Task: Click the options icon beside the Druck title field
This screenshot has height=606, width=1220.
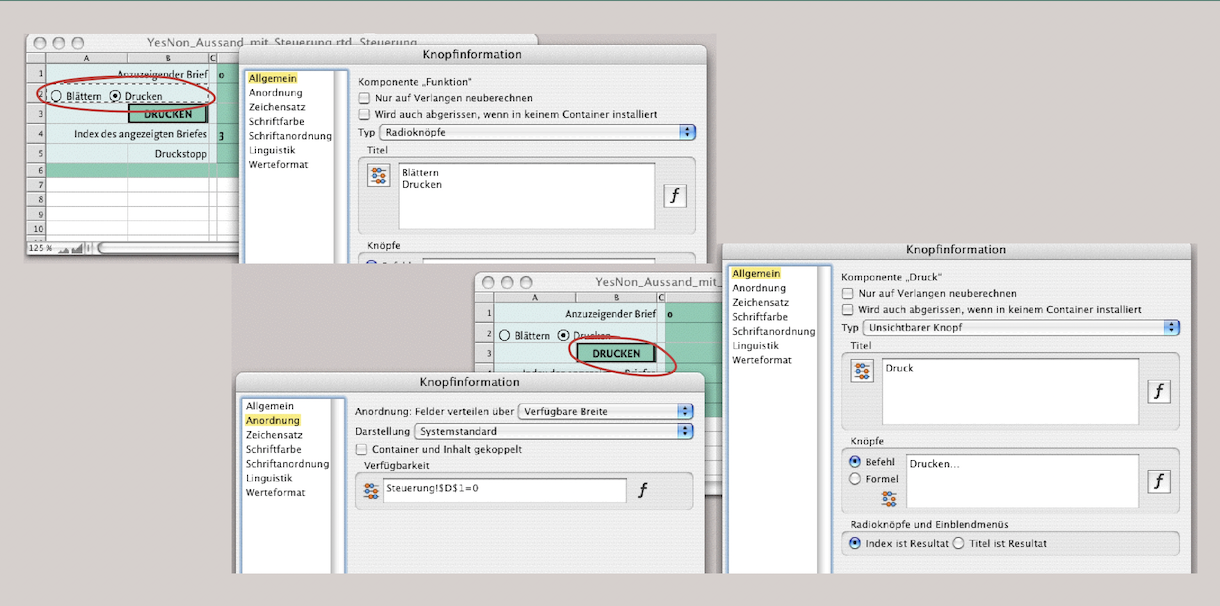Action: pyautogui.click(x=862, y=371)
